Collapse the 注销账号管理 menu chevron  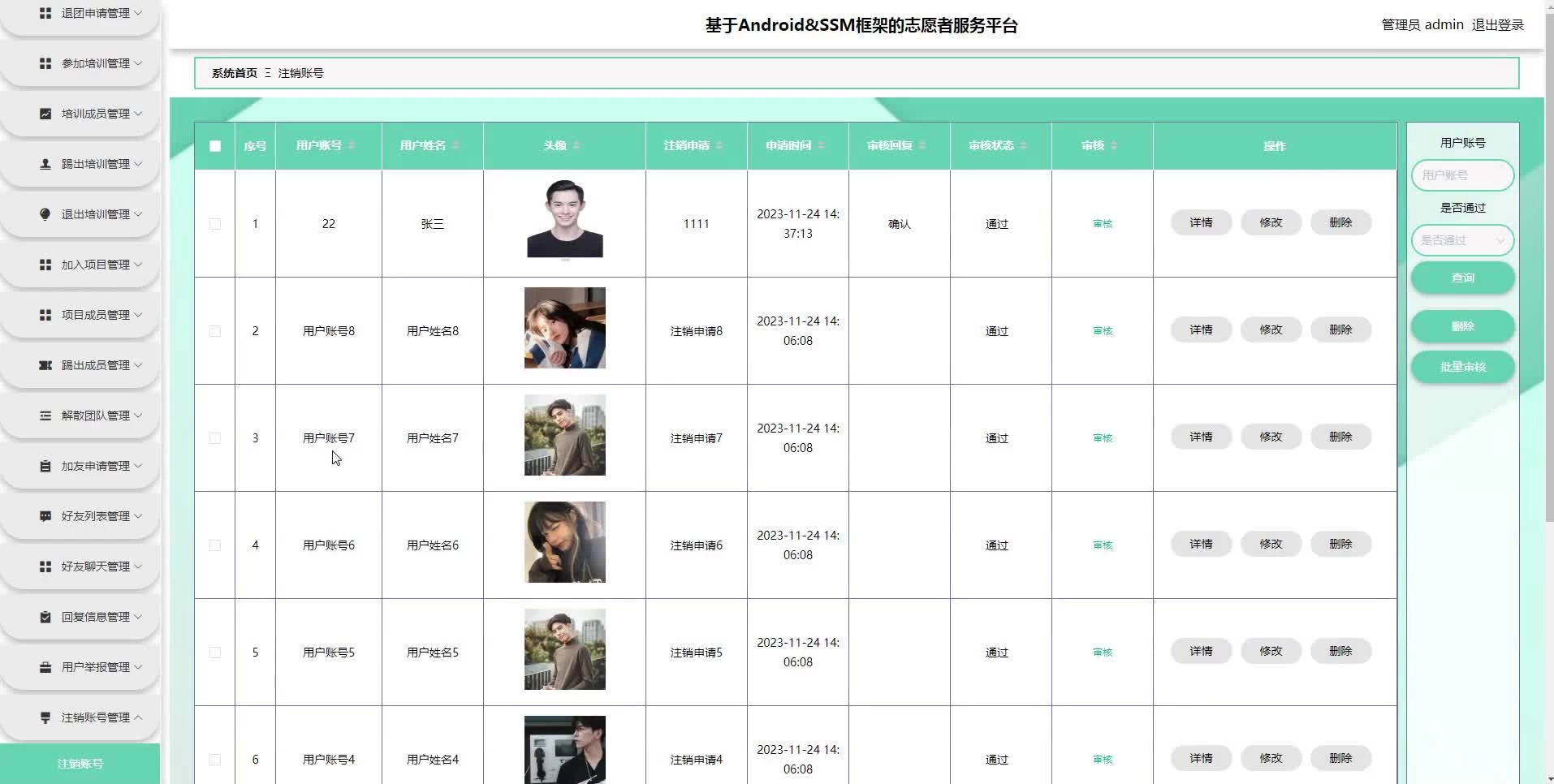[138, 717]
